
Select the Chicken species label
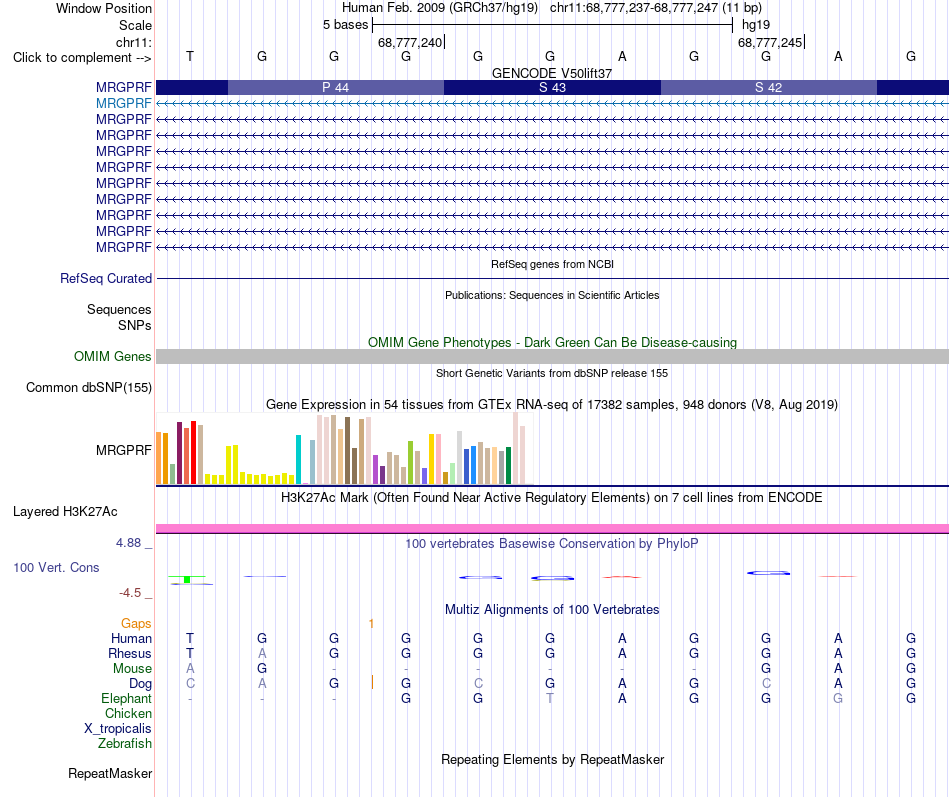tap(128, 714)
